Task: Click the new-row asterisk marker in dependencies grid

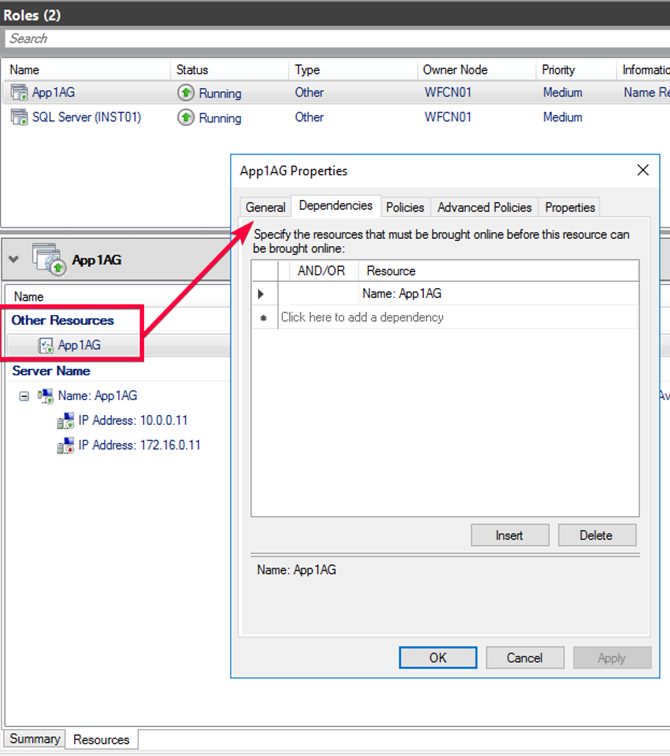Action: [263, 318]
